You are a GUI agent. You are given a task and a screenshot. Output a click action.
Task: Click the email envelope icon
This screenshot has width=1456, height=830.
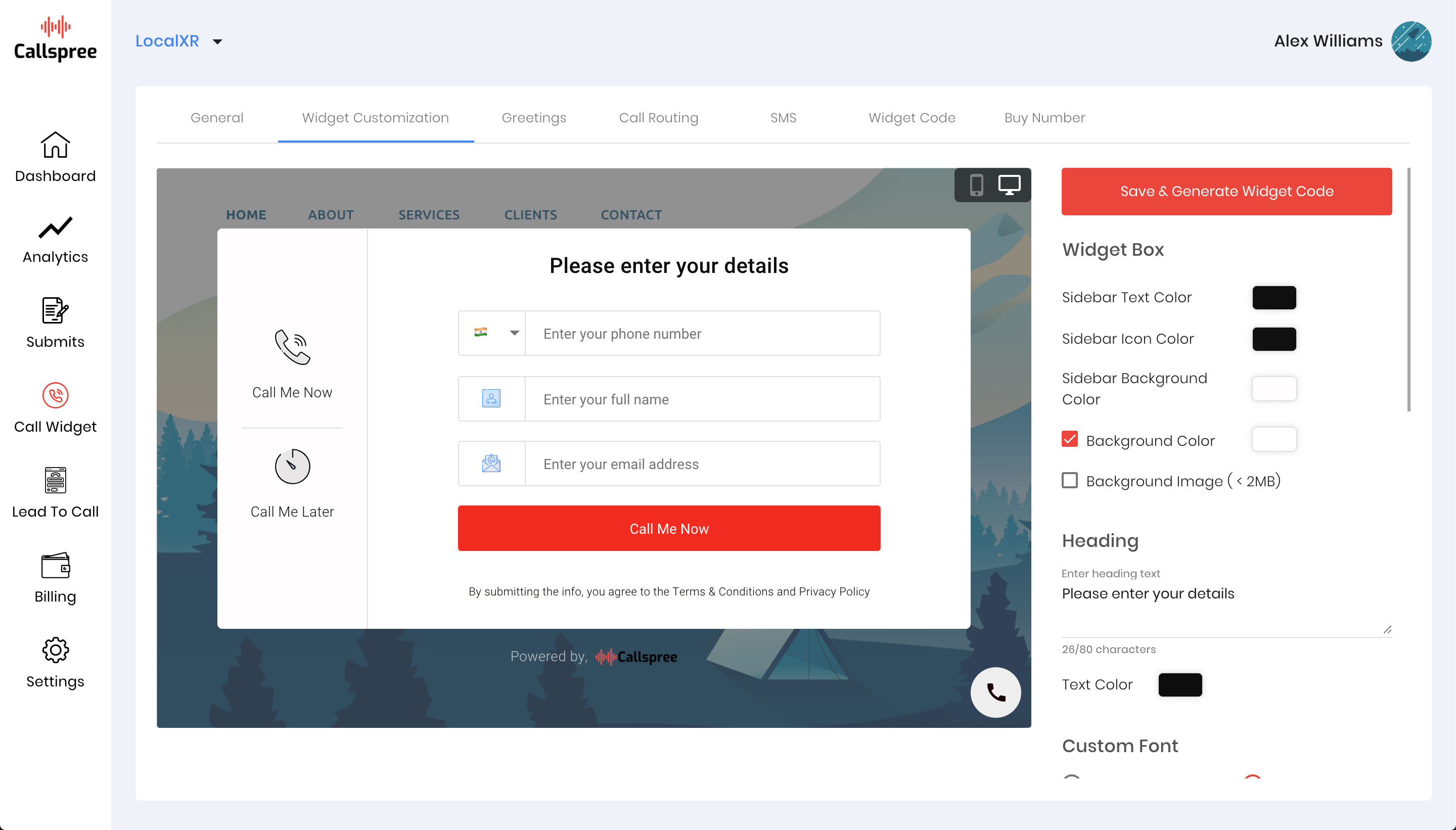[x=491, y=463]
